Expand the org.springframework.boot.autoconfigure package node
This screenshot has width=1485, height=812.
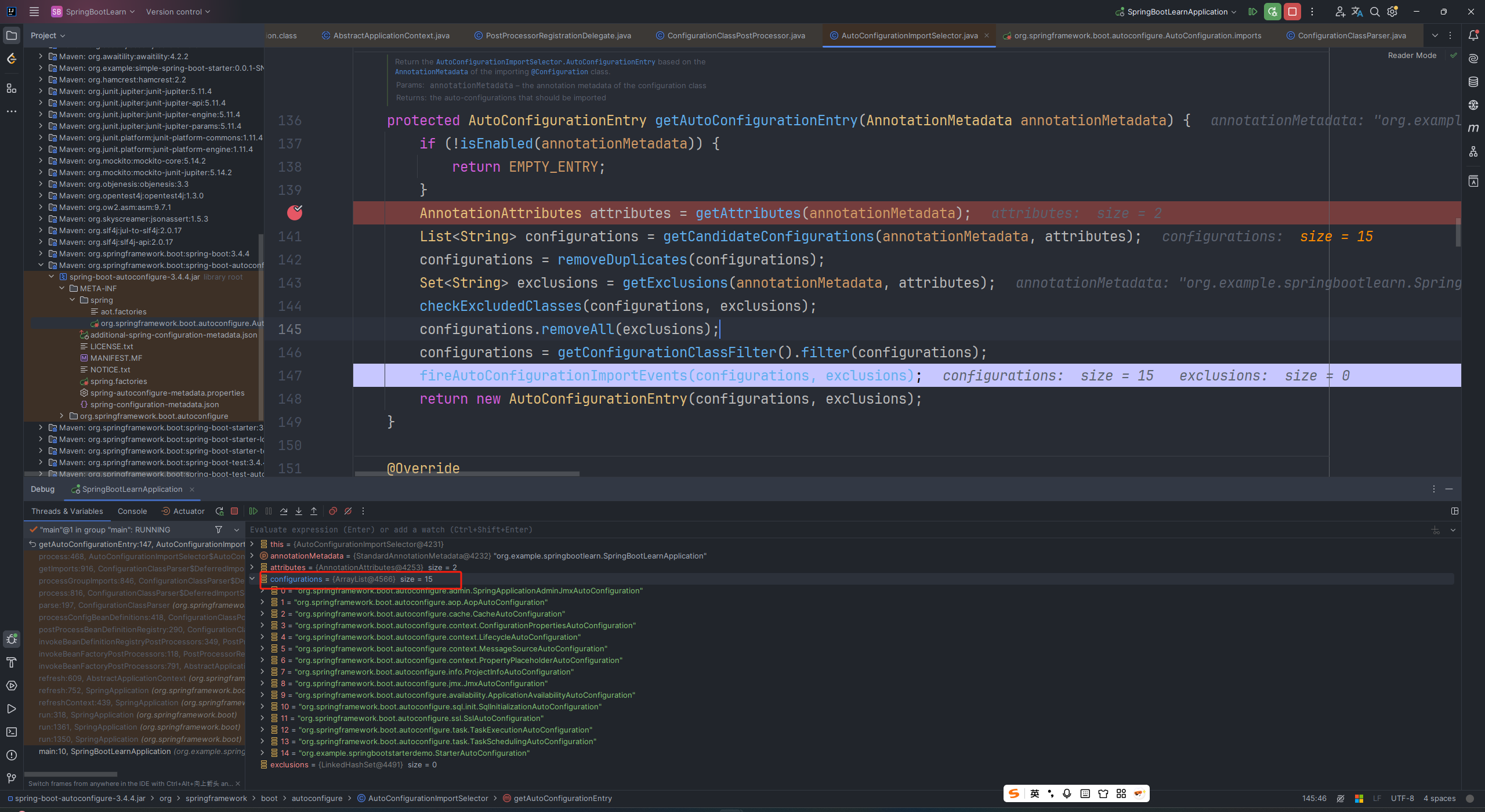click(x=62, y=416)
